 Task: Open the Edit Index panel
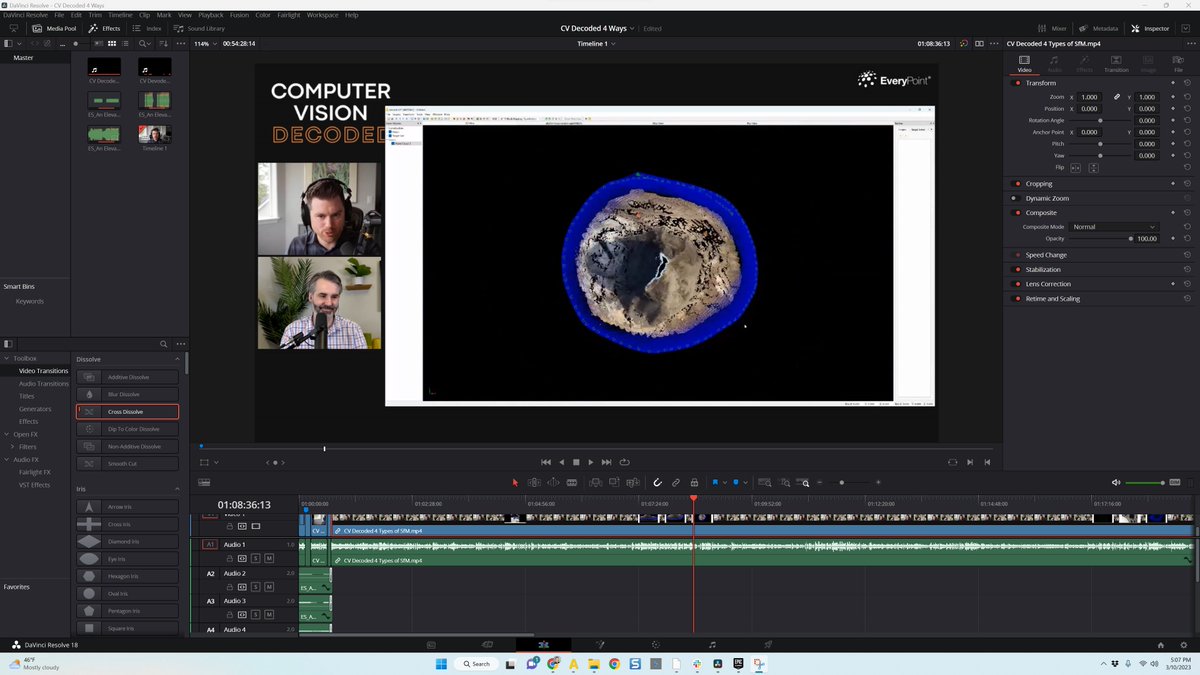[x=147, y=28]
